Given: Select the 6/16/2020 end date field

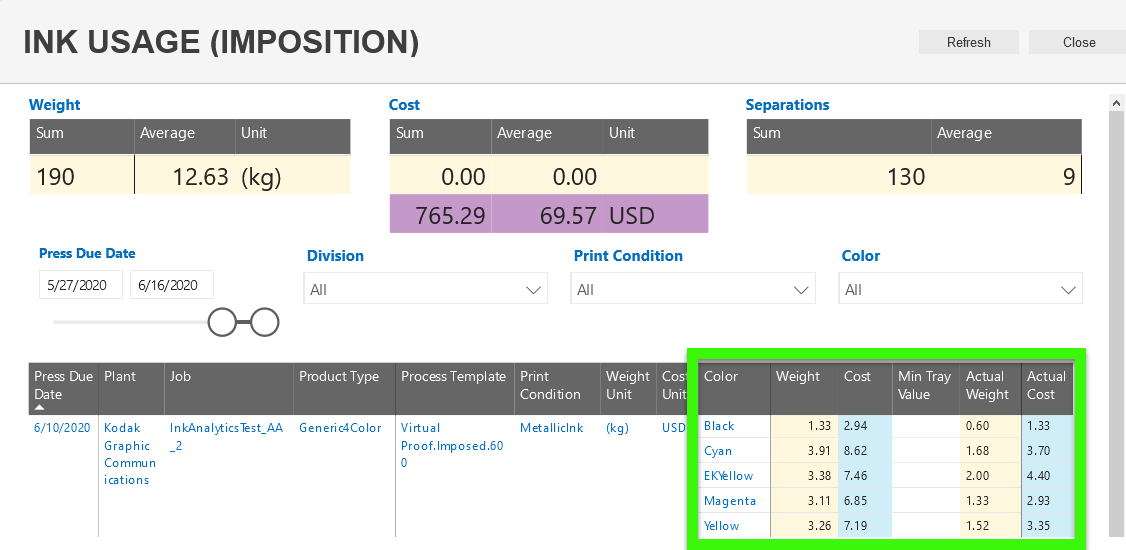Looking at the screenshot, I should 171,285.
